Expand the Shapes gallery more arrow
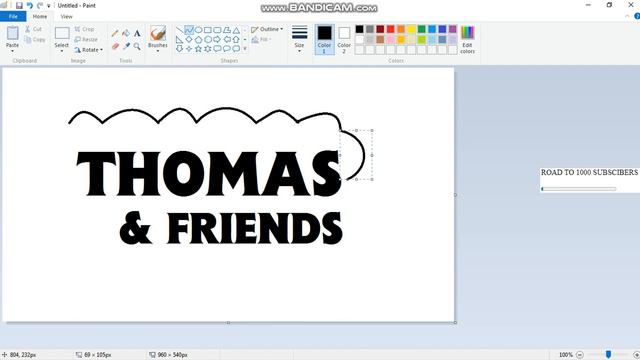640x360 pixels. [245, 49]
